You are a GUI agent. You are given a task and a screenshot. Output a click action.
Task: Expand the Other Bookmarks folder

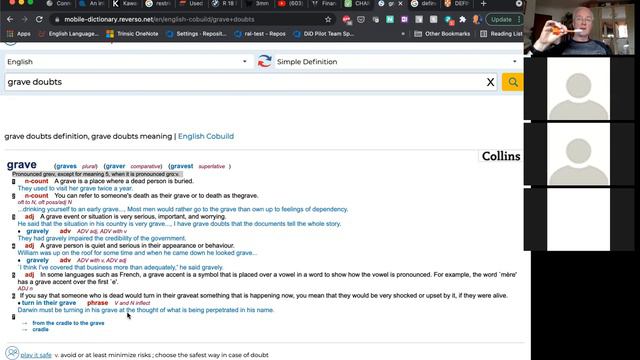(x=442, y=34)
